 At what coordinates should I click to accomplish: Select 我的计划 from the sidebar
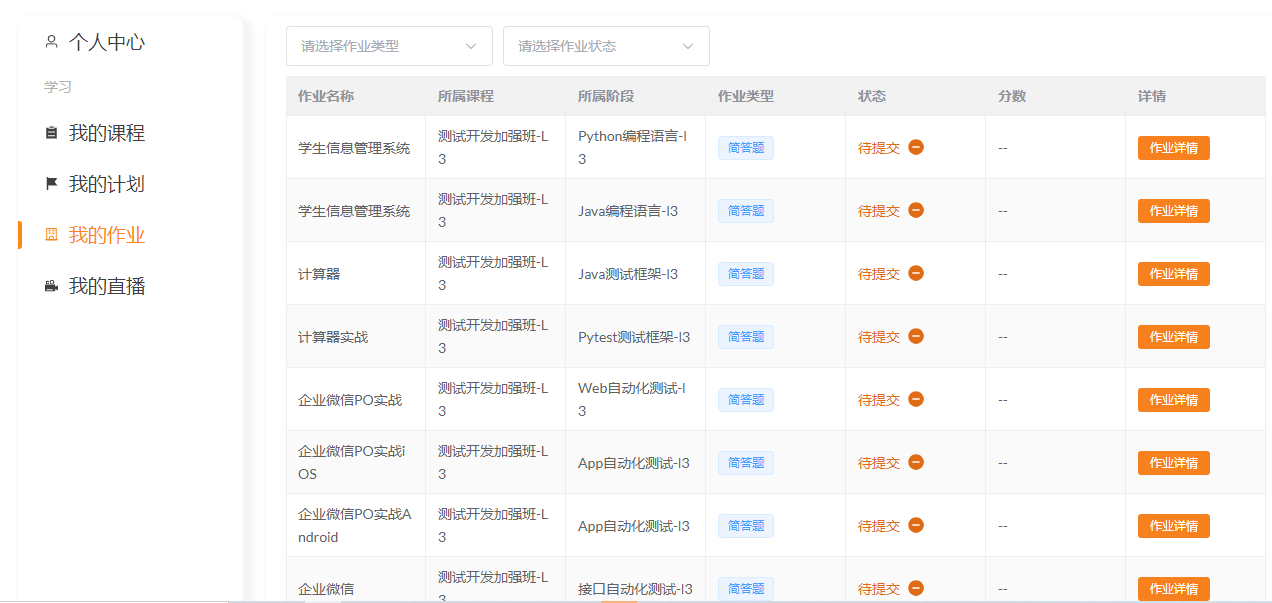tap(106, 184)
